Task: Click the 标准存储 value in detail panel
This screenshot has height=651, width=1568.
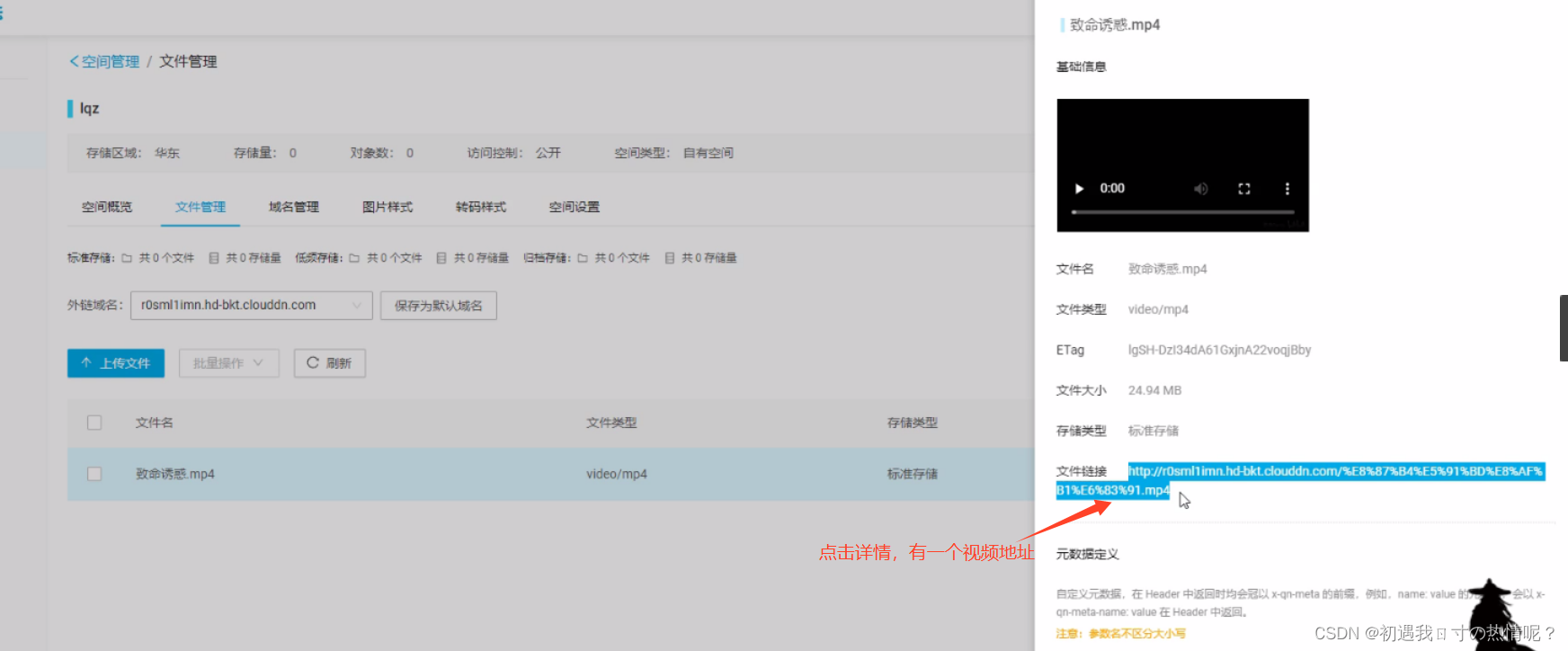Action: pyautogui.click(x=1154, y=431)
